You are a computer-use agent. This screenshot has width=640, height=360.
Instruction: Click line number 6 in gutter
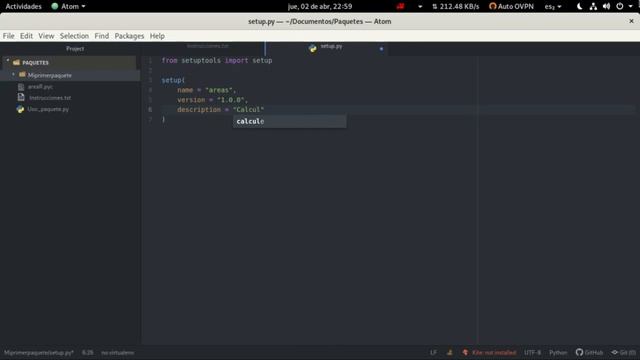click(150, 109)
